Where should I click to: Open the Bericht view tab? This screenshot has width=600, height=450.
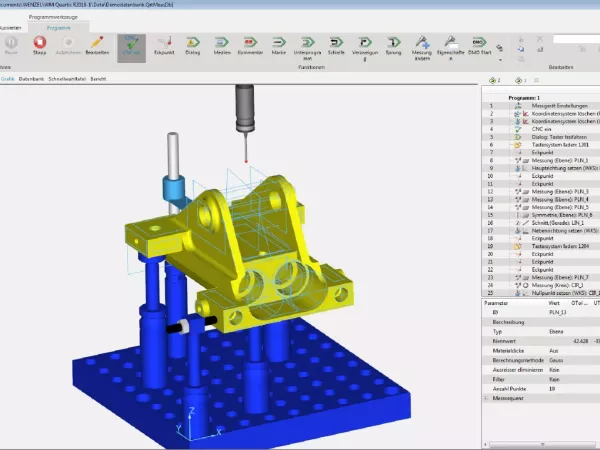(x=99, y=78)
